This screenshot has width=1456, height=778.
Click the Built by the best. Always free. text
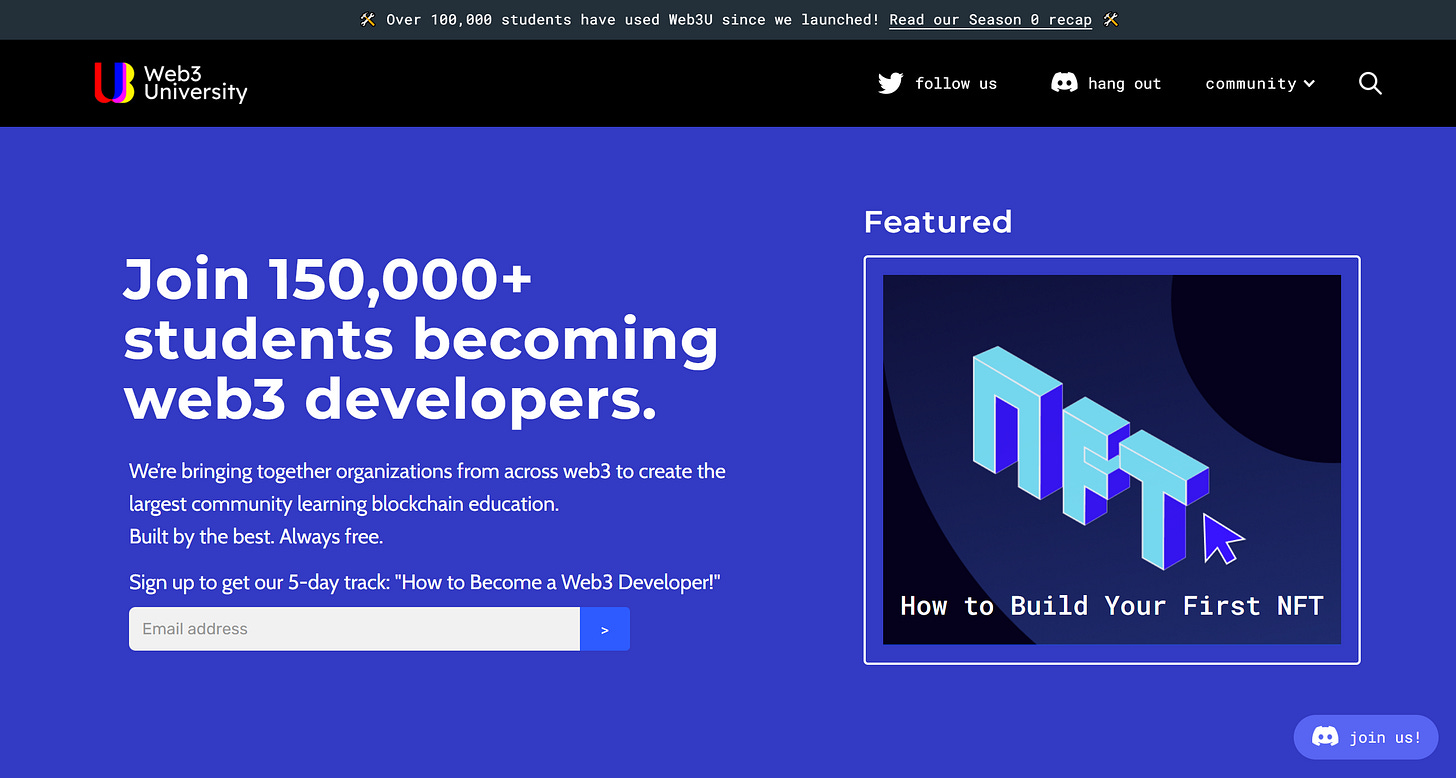pos(256,537)
